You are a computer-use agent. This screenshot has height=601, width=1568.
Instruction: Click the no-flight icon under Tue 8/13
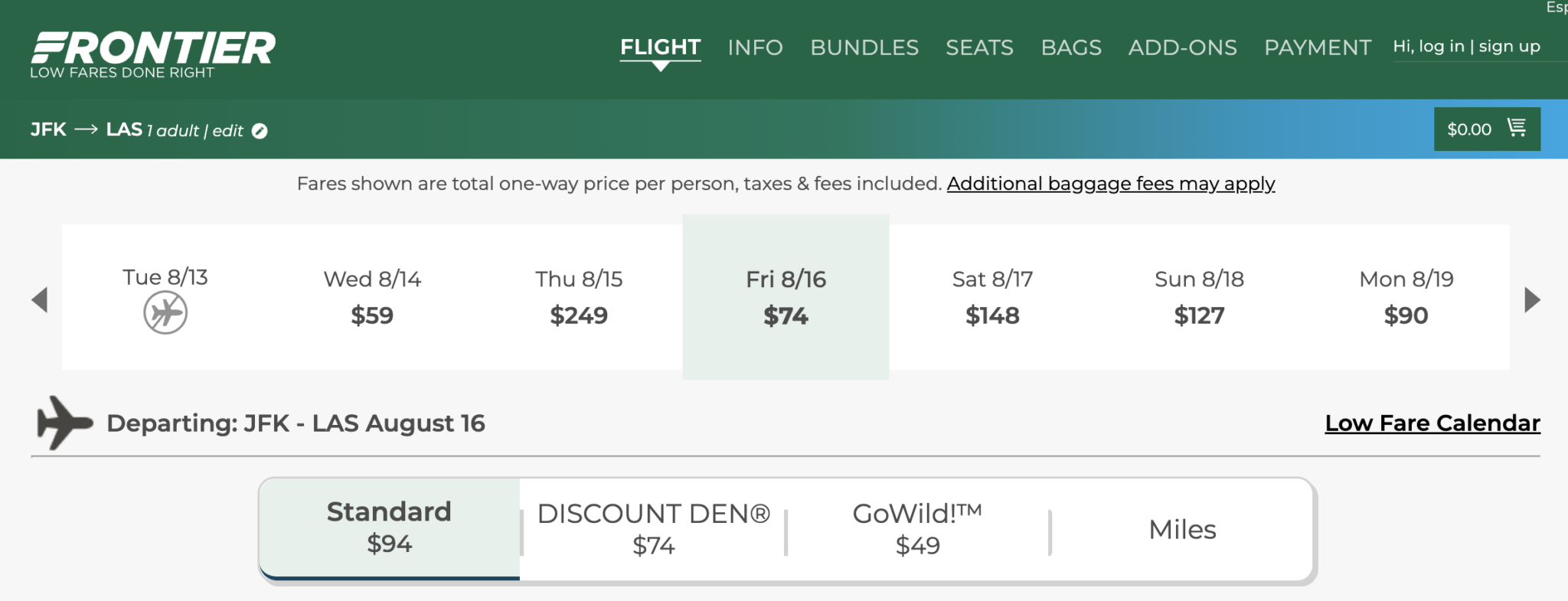click(164, 312)
